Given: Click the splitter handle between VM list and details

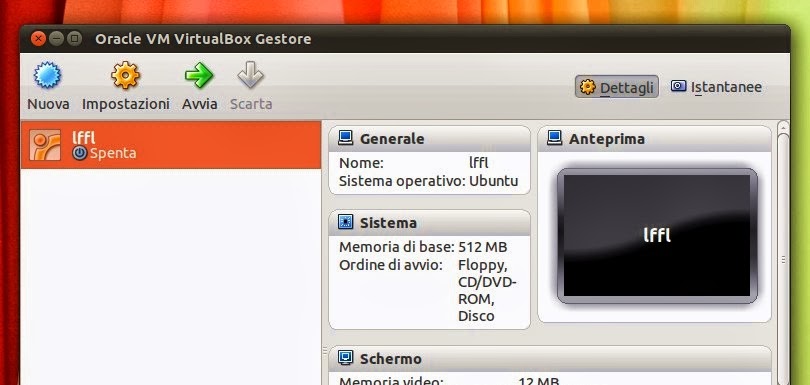Looking at the screenshot, I should click(325, 351).
